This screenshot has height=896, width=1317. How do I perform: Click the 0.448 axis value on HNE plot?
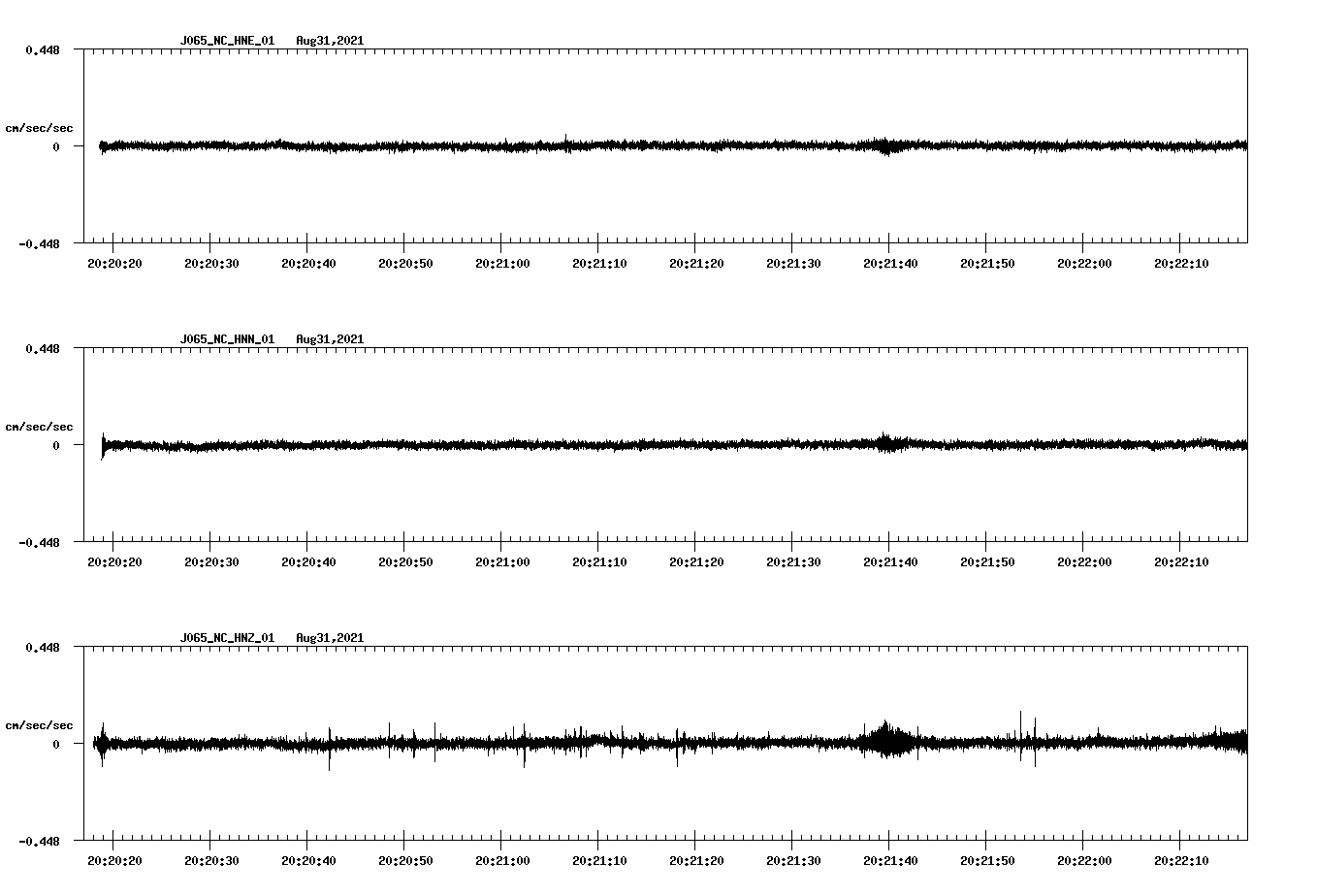click(43, 49)
